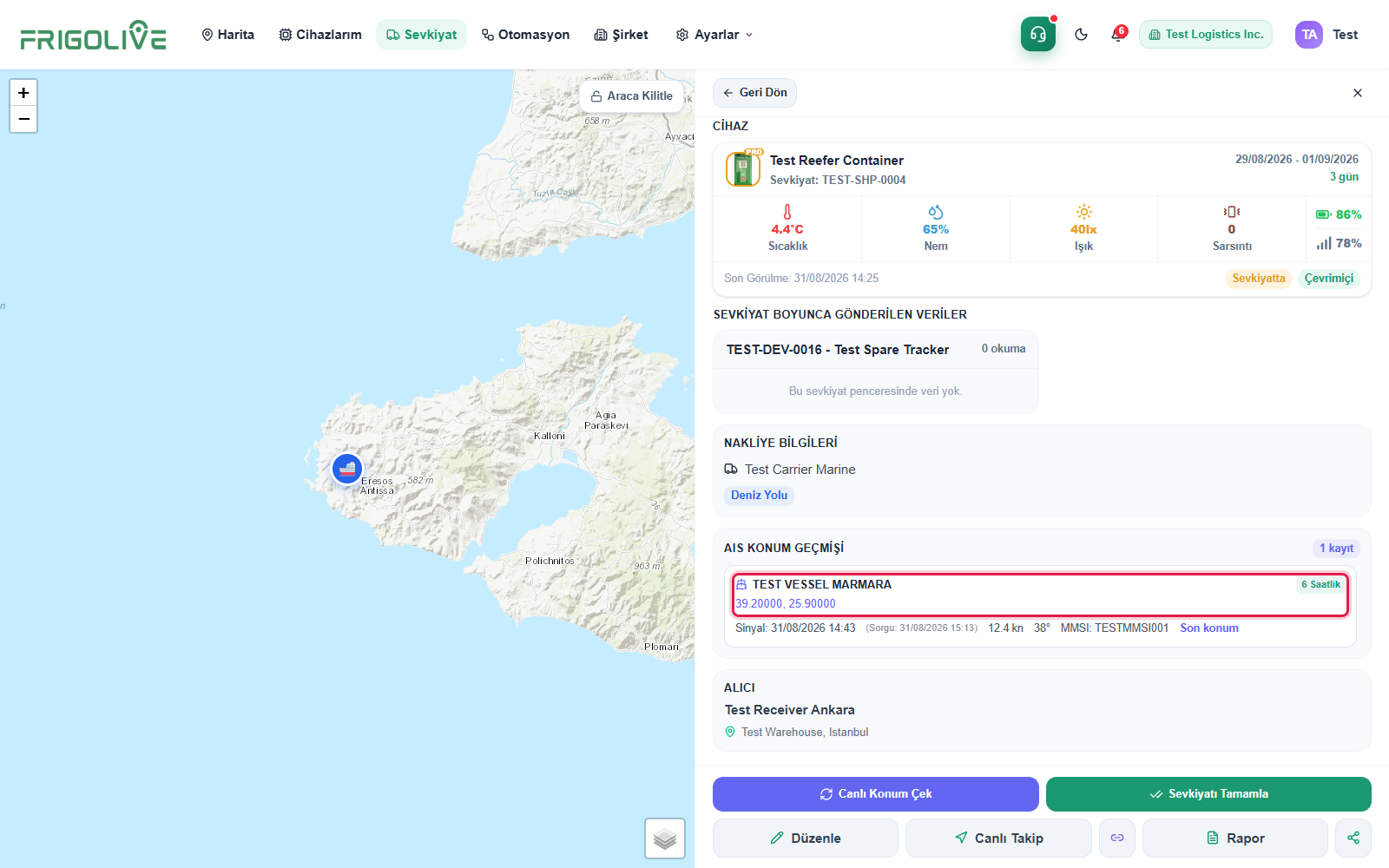Screen dimensions: 1389x868
Task: Open the Harita menu
Action: pyautogui.click(x=227, y=35)
